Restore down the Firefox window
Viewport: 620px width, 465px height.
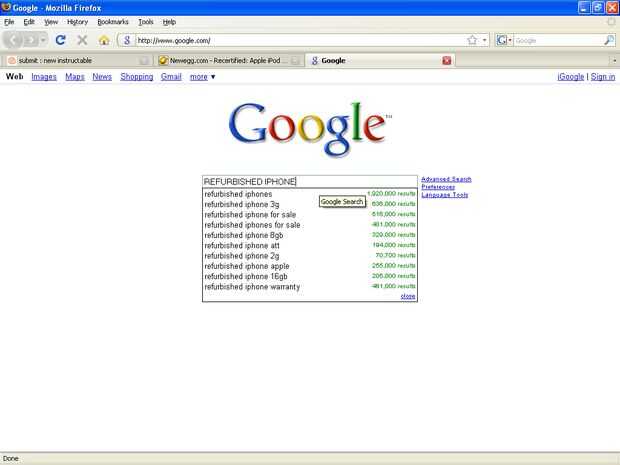(x=598, y=8)
